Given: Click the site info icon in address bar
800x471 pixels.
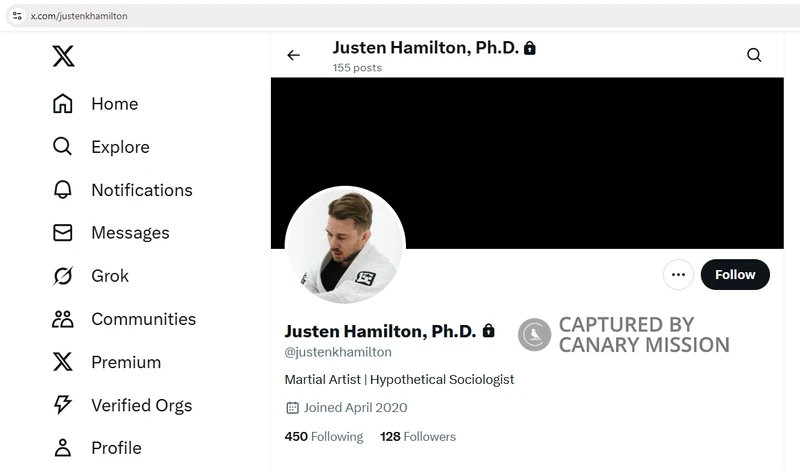Looking at the screenshot, I should tap(17, 16).
